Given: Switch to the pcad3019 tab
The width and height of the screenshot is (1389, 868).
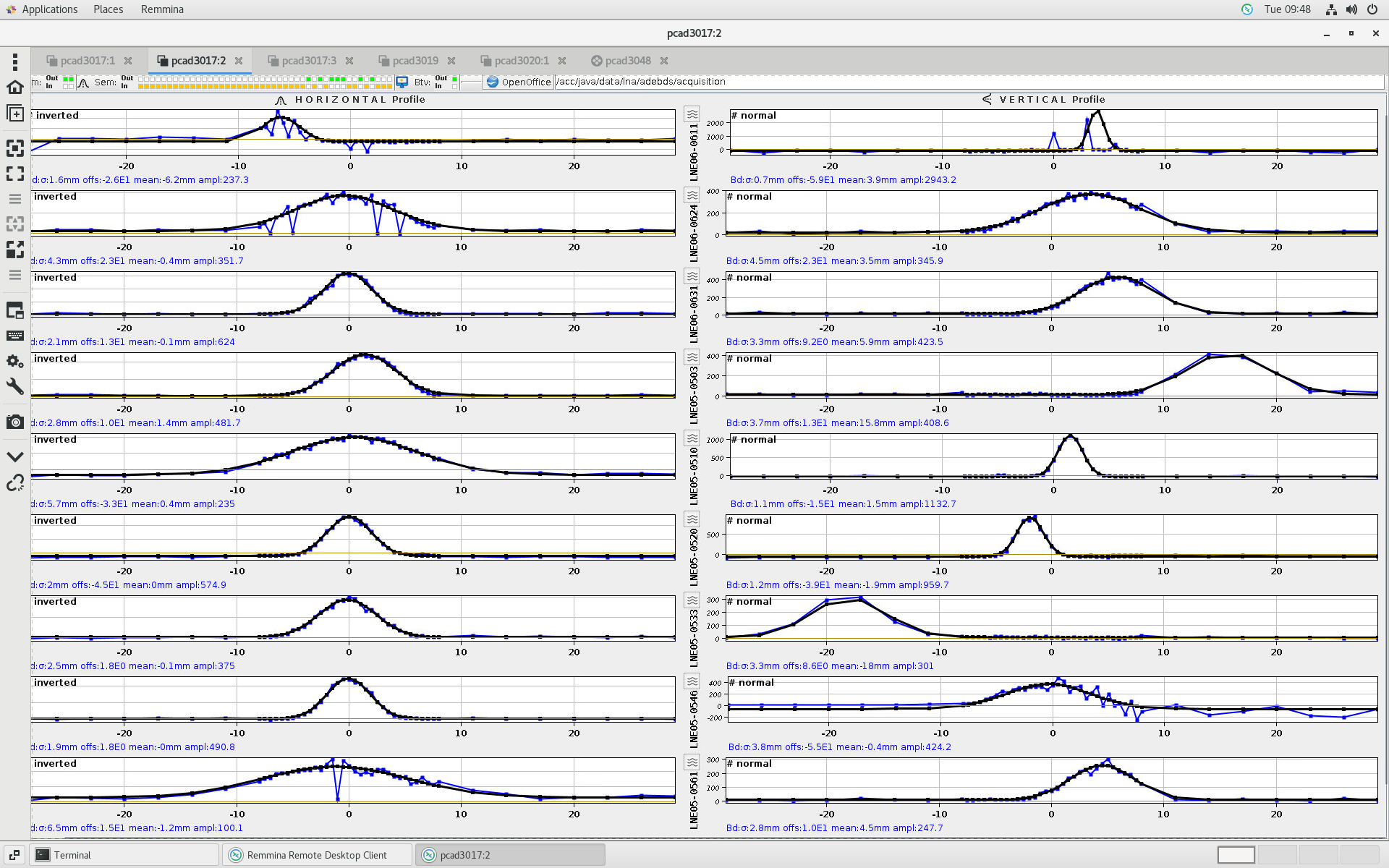Looking at the screenshot, I should point(415,61).
